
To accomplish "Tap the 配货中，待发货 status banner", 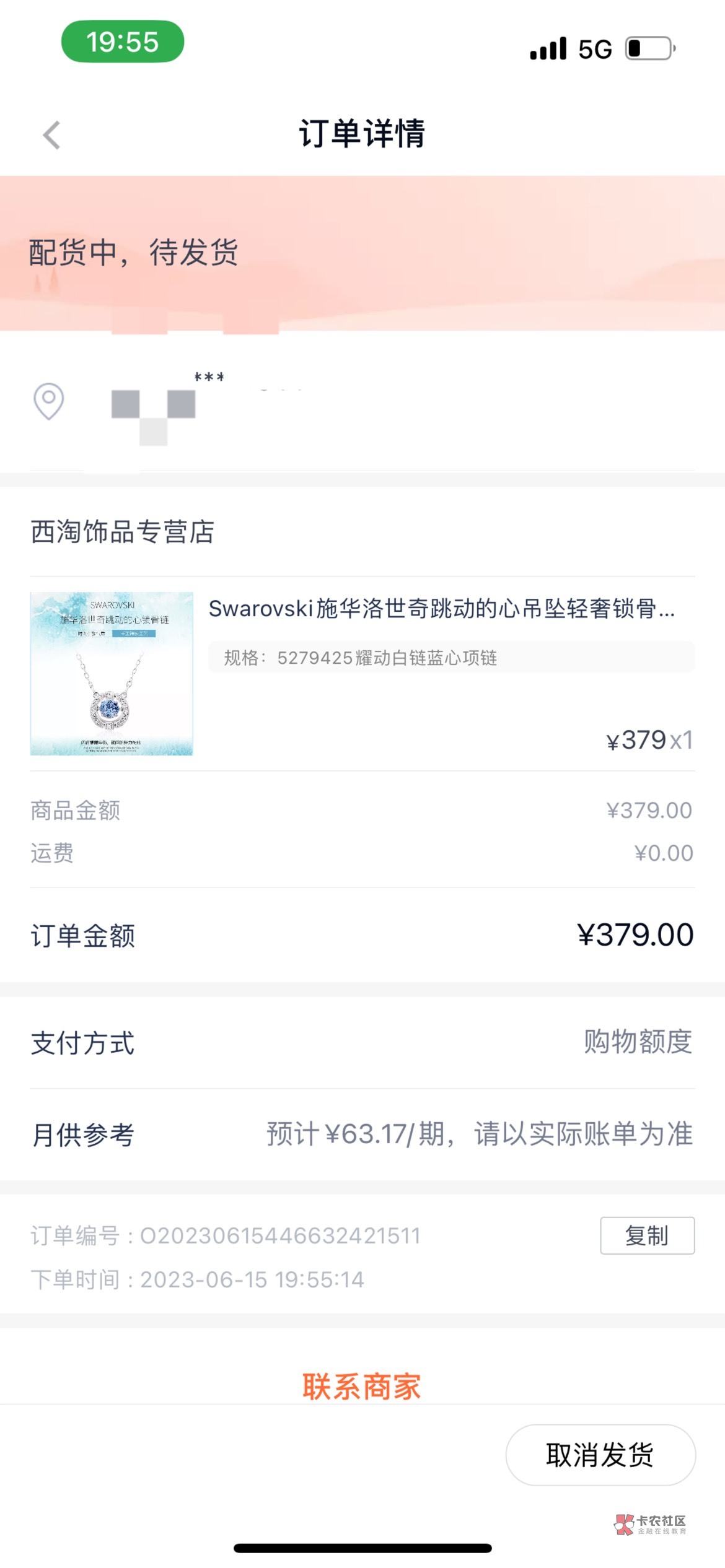I will point(134,253).
